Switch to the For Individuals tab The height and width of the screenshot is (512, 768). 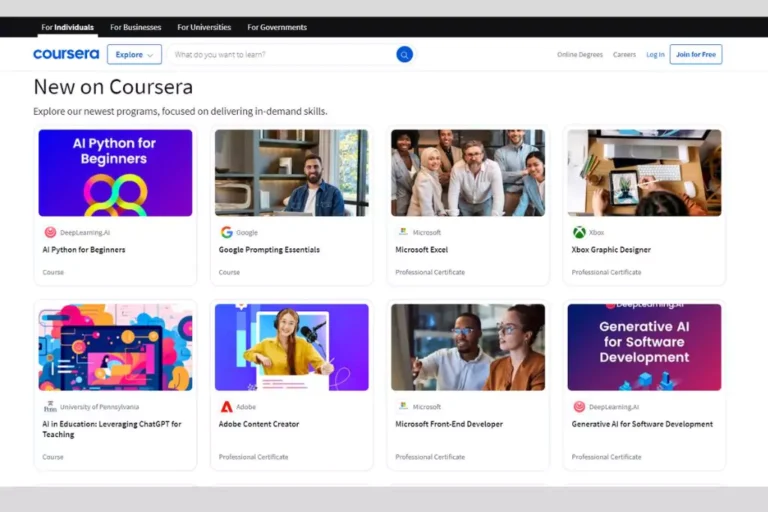pyautogui.click(x=68, y=27)
